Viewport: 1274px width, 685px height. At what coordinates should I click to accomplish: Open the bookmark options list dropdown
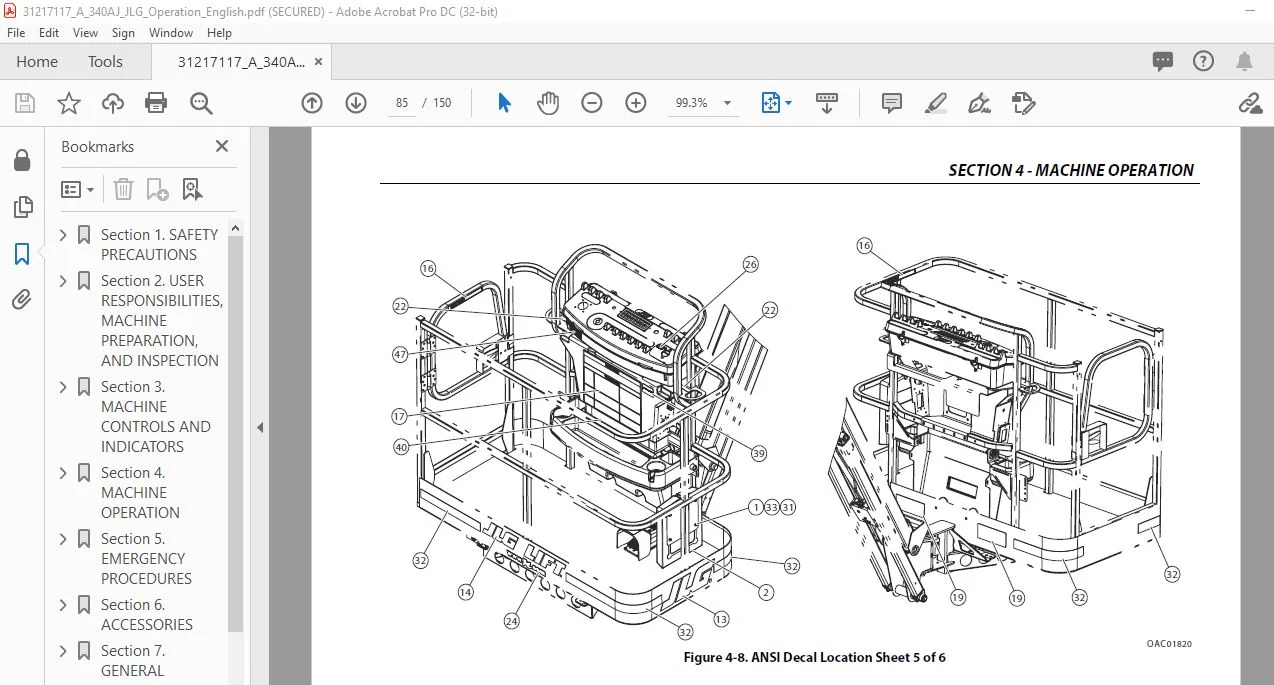pyautogui.click(x=78, y=189)
